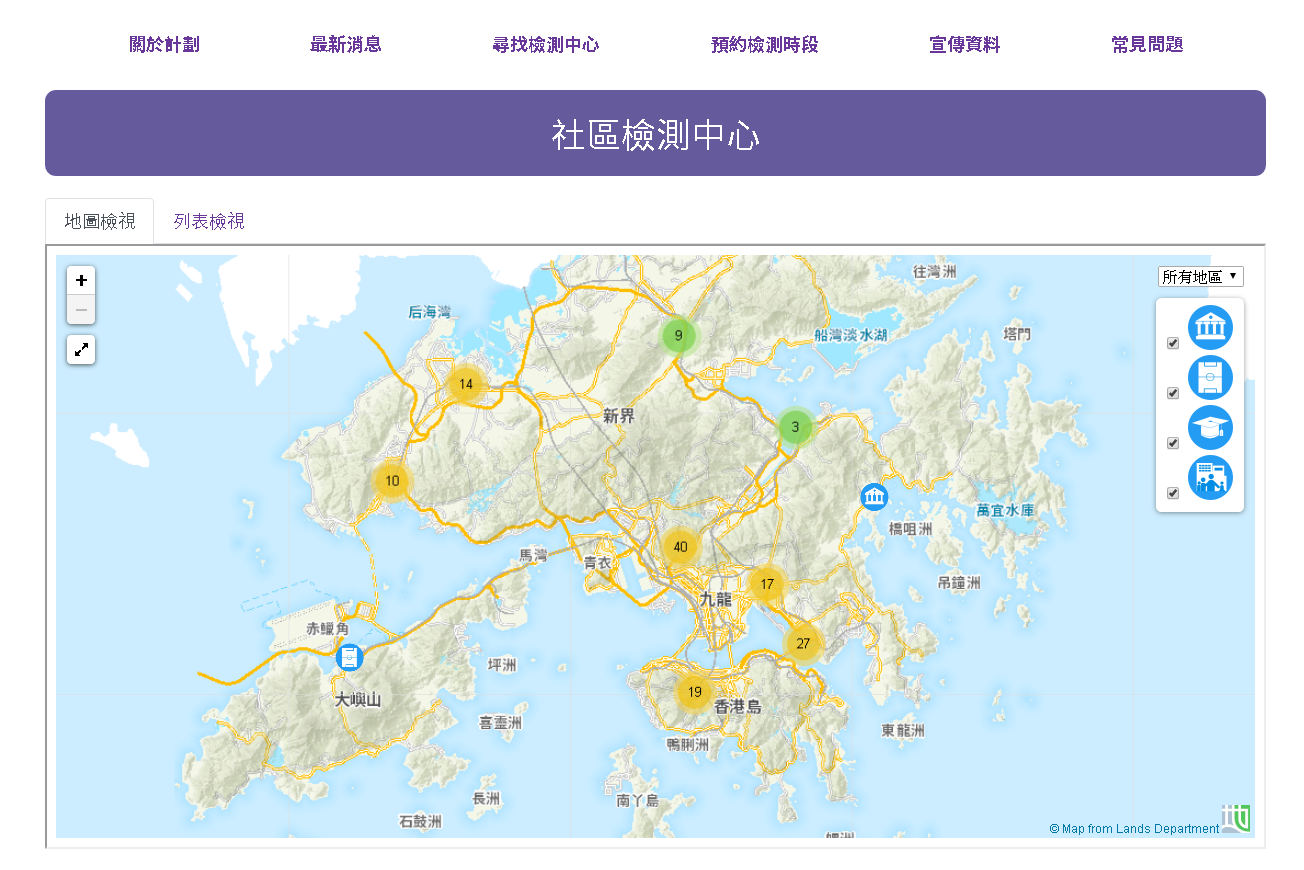Zoom in the map with plus button
This screenshot has height=870, width=1304.
pyautogui.click(x=81, y=281)
